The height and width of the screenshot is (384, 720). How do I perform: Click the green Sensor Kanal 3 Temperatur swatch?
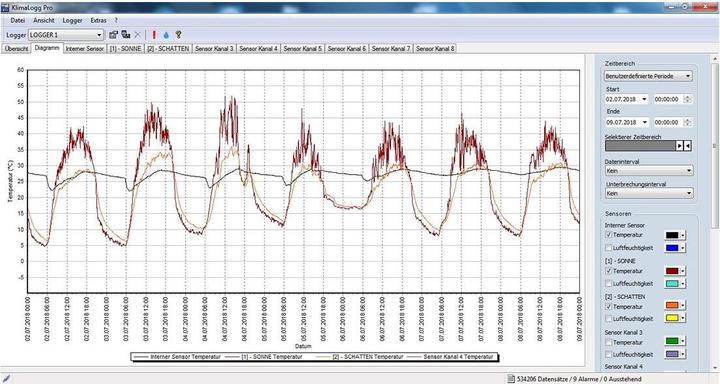[x=672, y=341]
